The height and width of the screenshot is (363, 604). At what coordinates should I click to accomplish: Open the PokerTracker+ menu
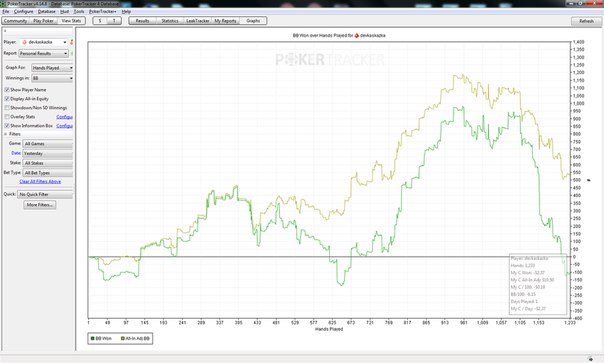(x=102, y=12)
